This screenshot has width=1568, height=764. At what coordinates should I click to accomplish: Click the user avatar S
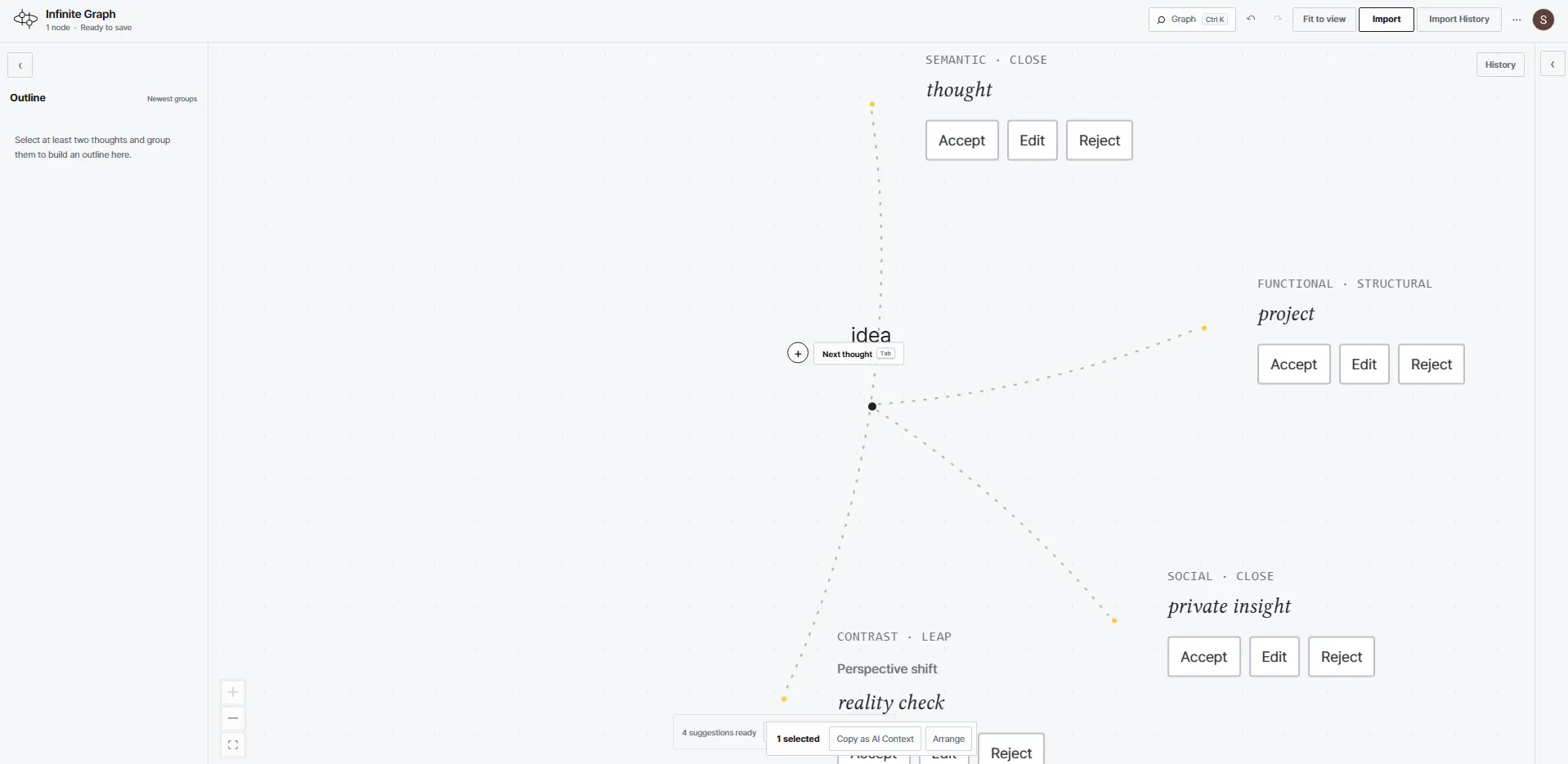click(x=1543, y=20)
